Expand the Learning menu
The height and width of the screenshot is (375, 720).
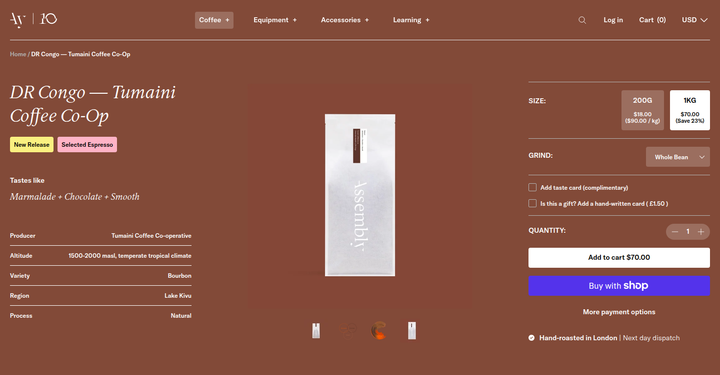(x=411, y=20)
